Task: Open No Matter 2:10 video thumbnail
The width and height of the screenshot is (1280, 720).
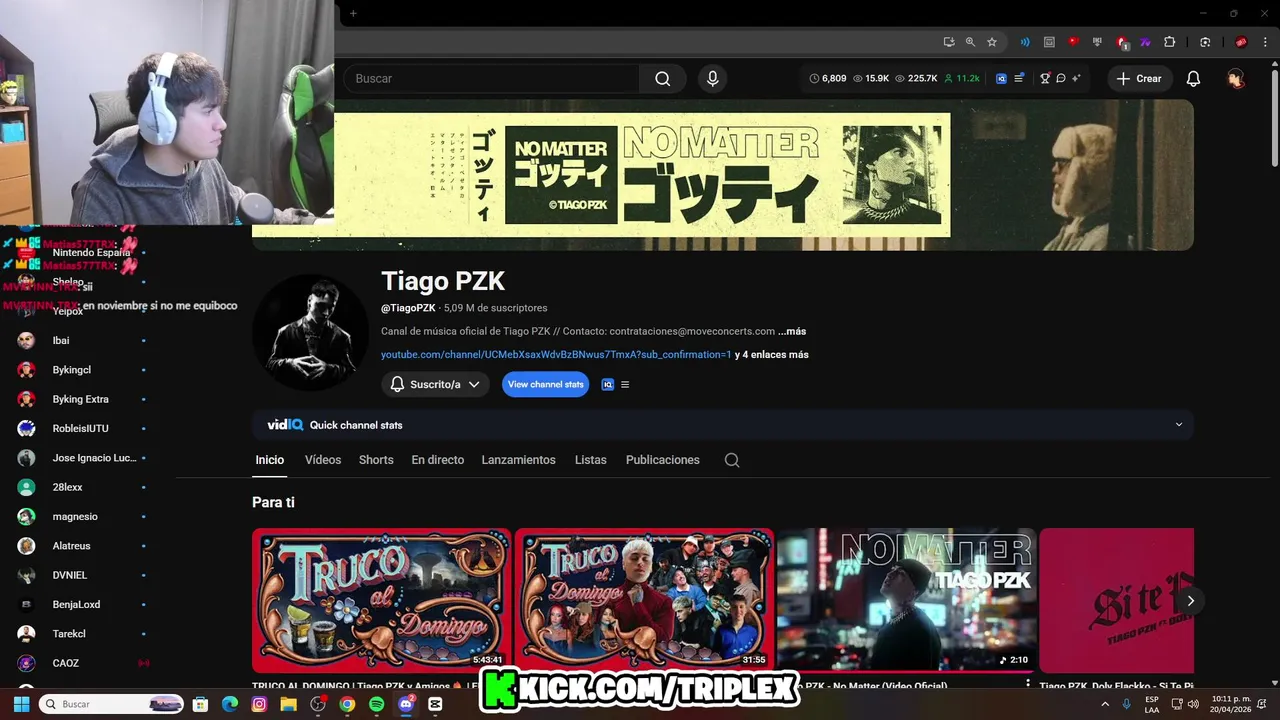Action: (906, 600)
